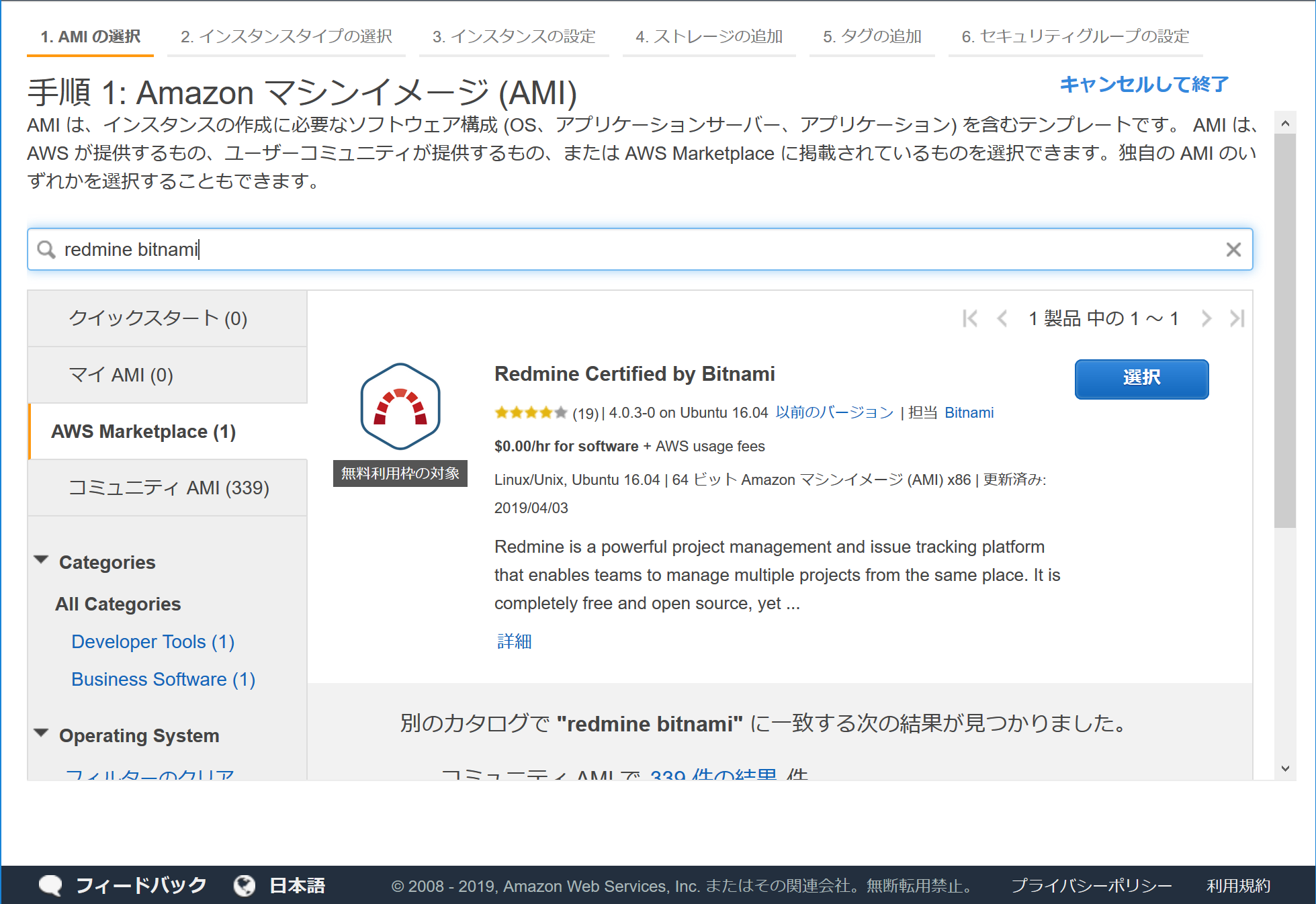The image size is (1316, 904).
Task: Click the 無料利用枠の対象 badge
Action: (400, 473)
